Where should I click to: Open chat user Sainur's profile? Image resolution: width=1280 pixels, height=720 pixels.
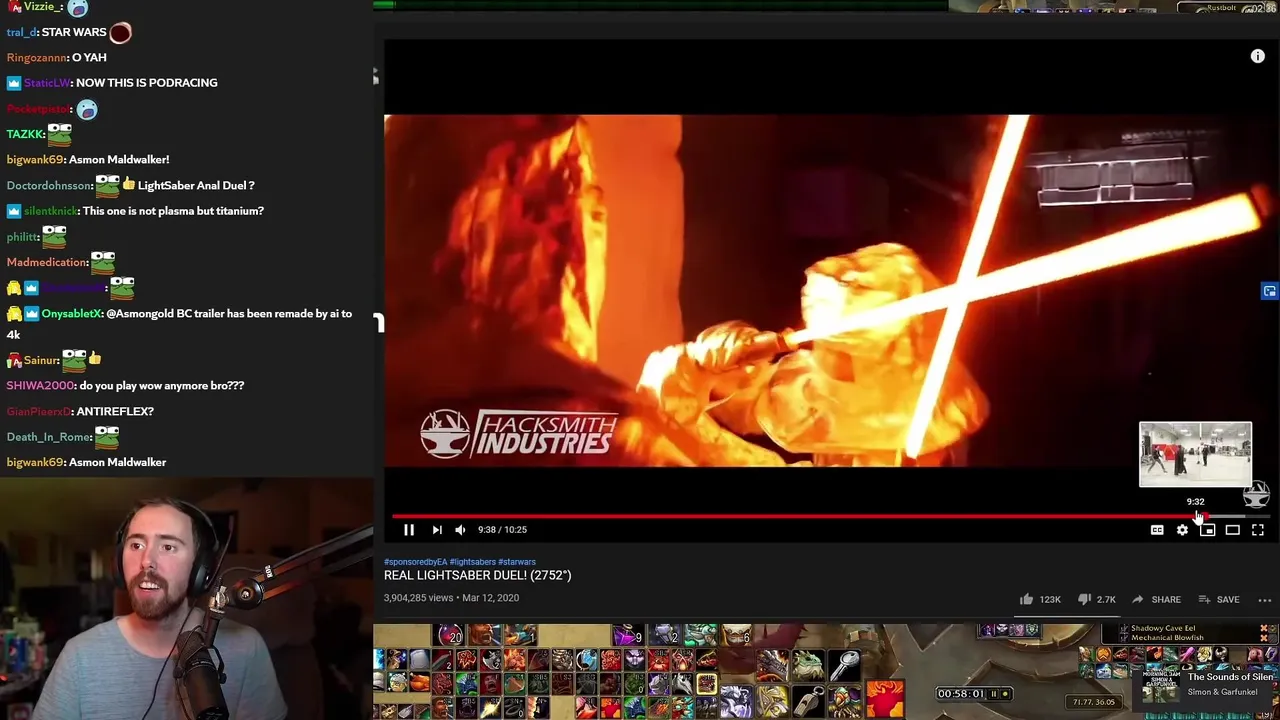(x=41, y=360)
